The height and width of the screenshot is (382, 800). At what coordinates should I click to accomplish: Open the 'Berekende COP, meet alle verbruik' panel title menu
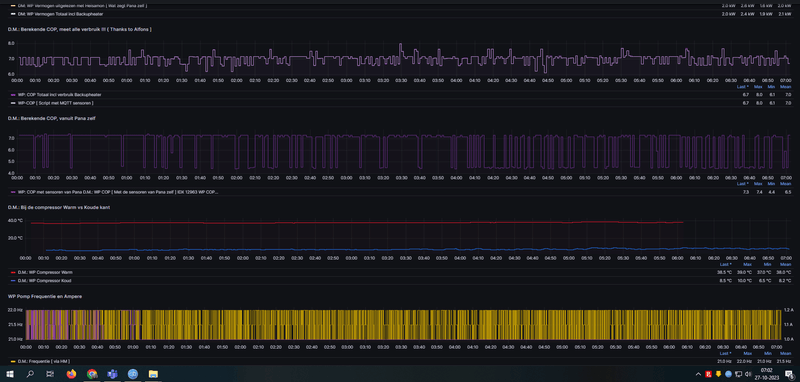[x=80, y=30]
